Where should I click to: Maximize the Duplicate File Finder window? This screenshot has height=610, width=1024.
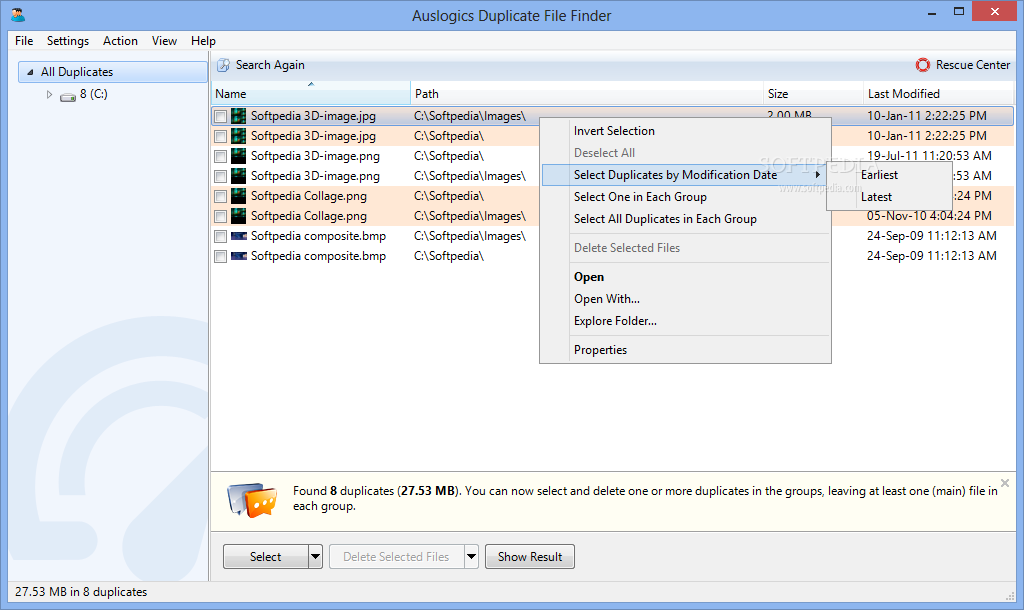click(x=959, y=12)
